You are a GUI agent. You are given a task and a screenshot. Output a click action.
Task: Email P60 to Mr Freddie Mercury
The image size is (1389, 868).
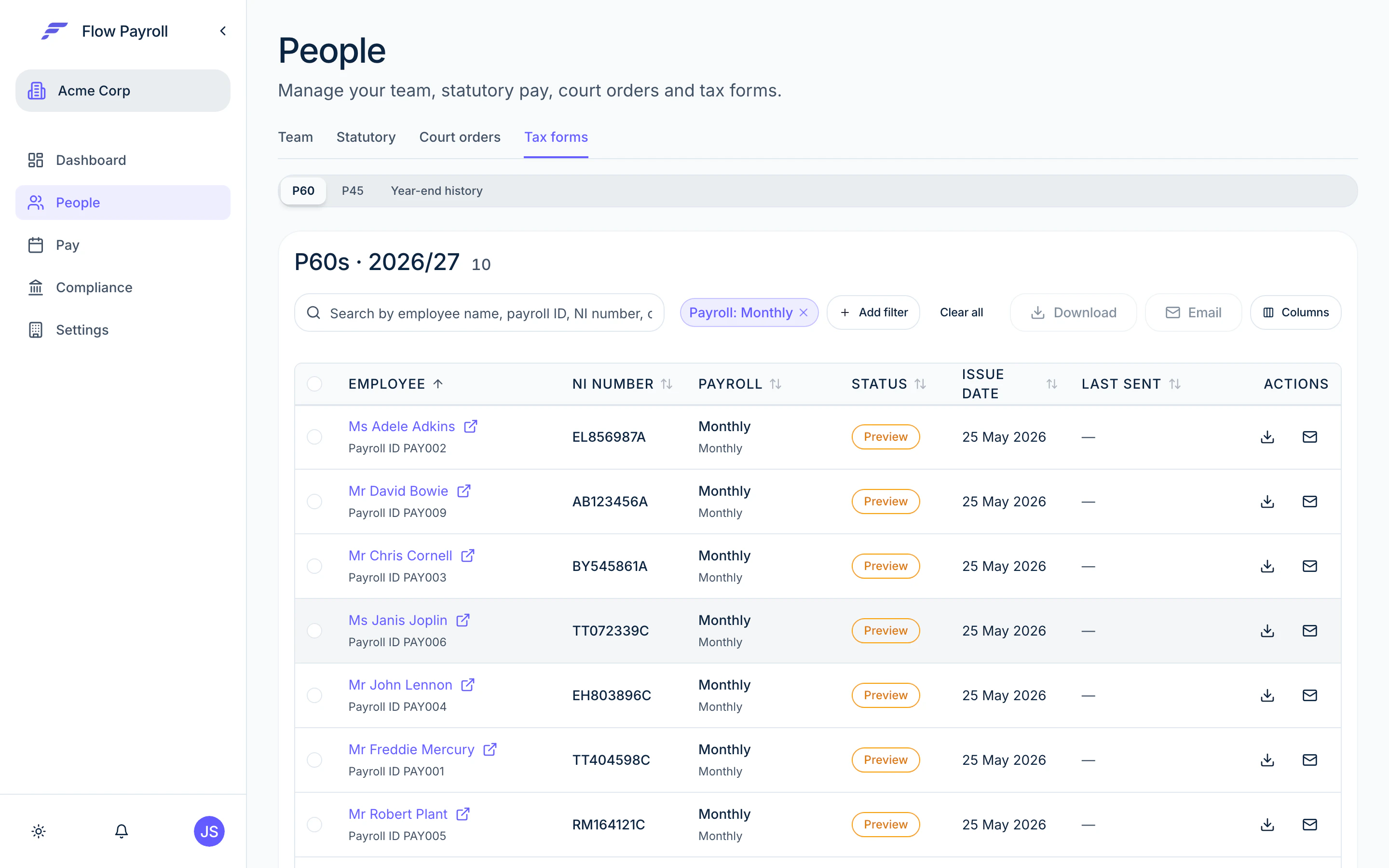pos(1310,760)
